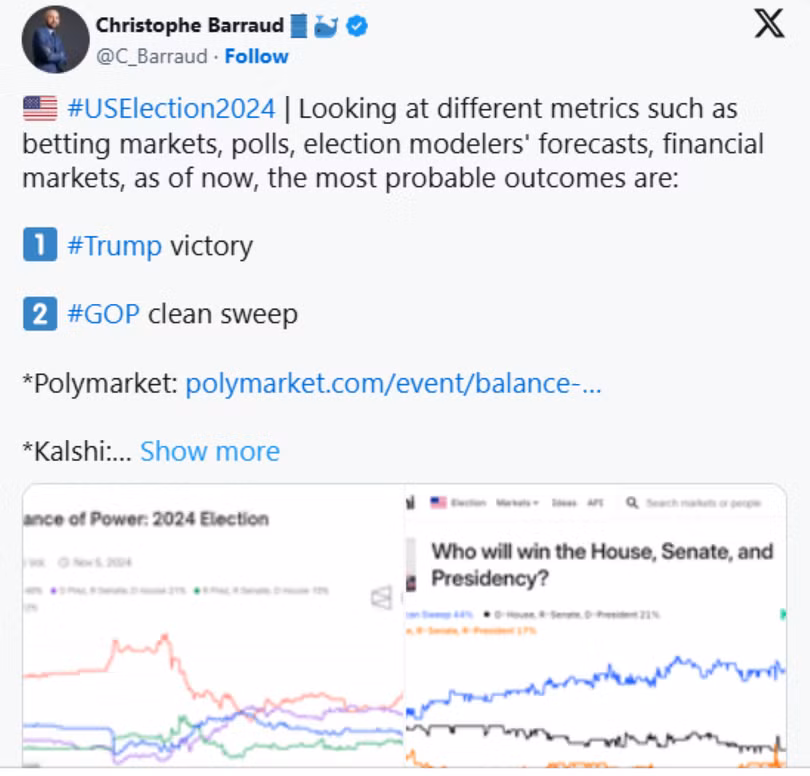The height and width of the screenshot is (776, 810).
Task: Click the blue verified checkmark badge
Action: [x=357, y=27]
